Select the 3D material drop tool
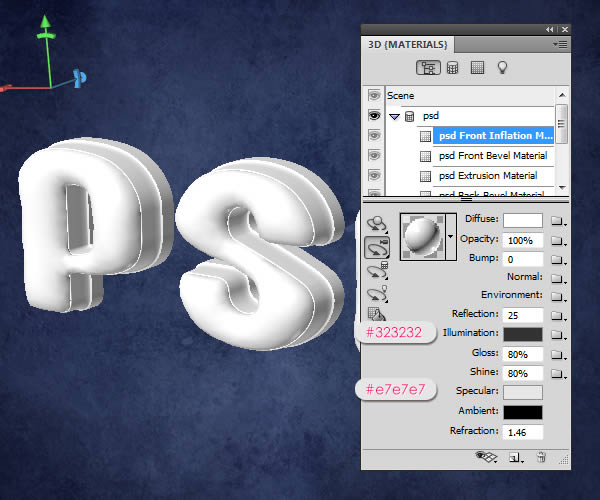The height and width of the screenshot is (500, 600). click(x=377, y=224)
